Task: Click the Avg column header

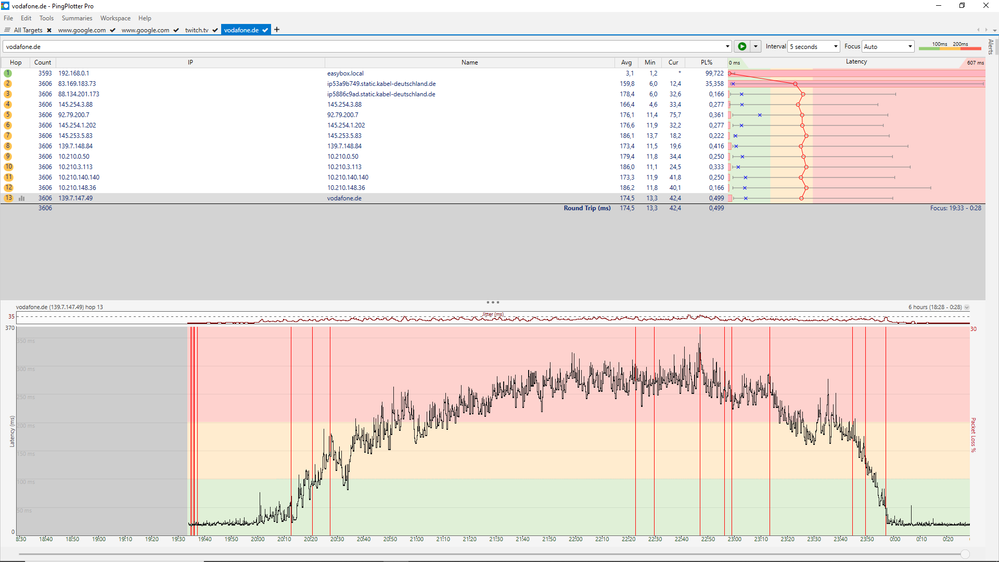Action: [x=627, y=62]
